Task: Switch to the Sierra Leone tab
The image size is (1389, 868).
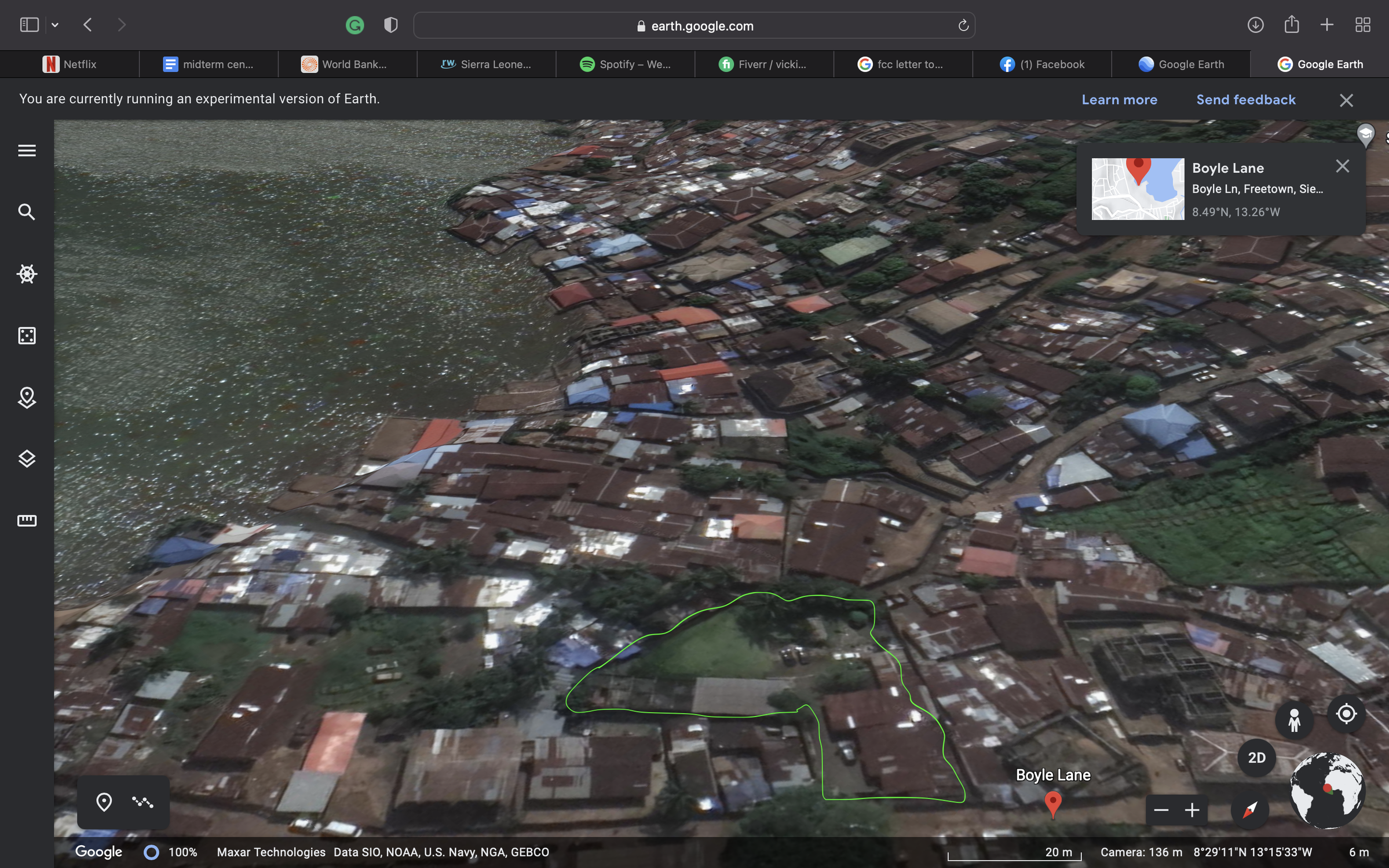Action: (x=486, y=64)
